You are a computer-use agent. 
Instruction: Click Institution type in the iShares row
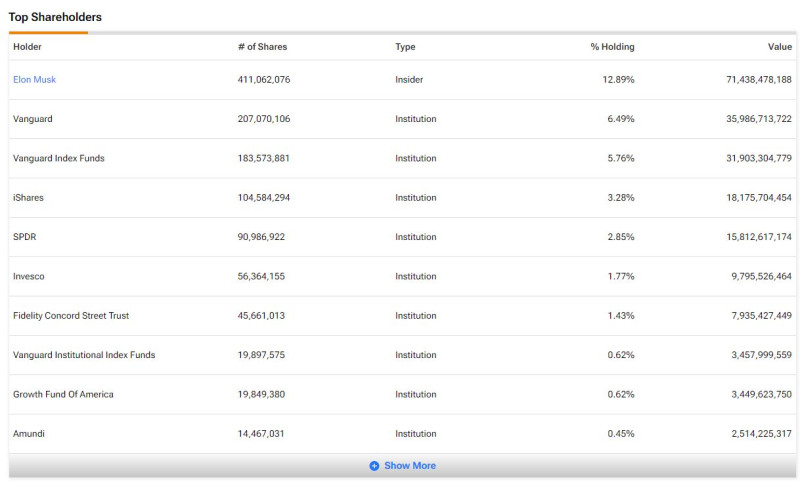pos(416,197)
